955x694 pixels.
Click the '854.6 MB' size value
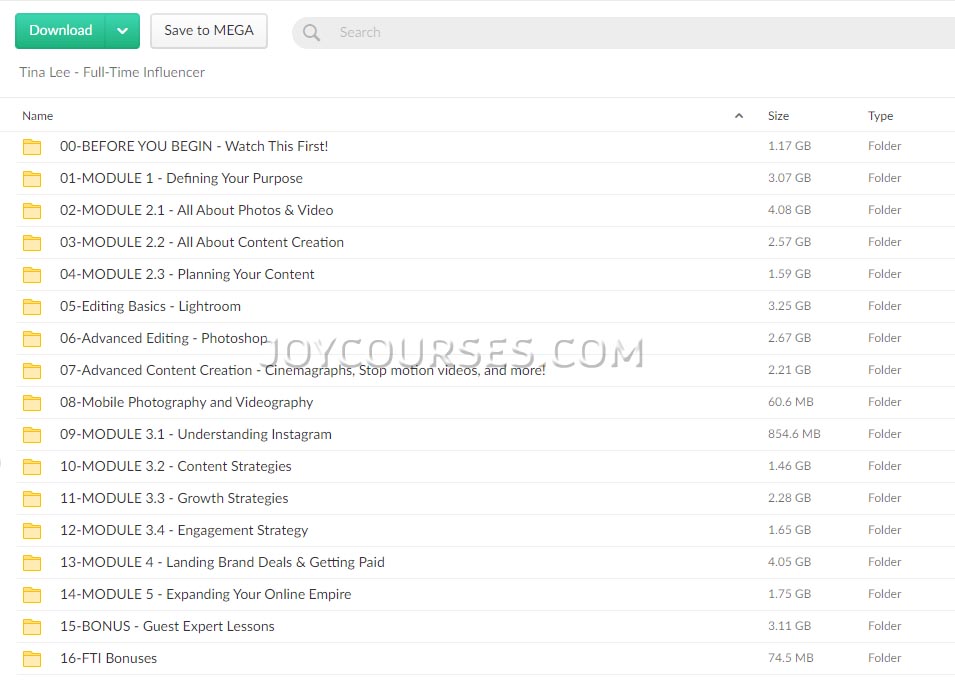(794, 434)
